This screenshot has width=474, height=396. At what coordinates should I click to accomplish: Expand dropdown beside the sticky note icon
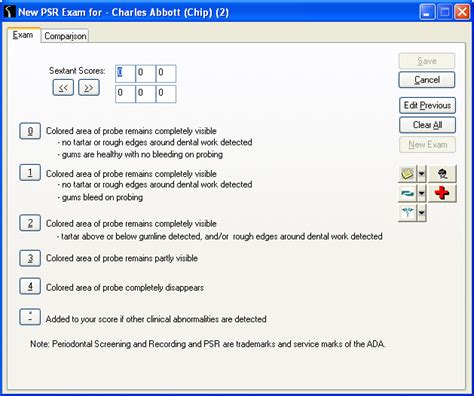422,174
